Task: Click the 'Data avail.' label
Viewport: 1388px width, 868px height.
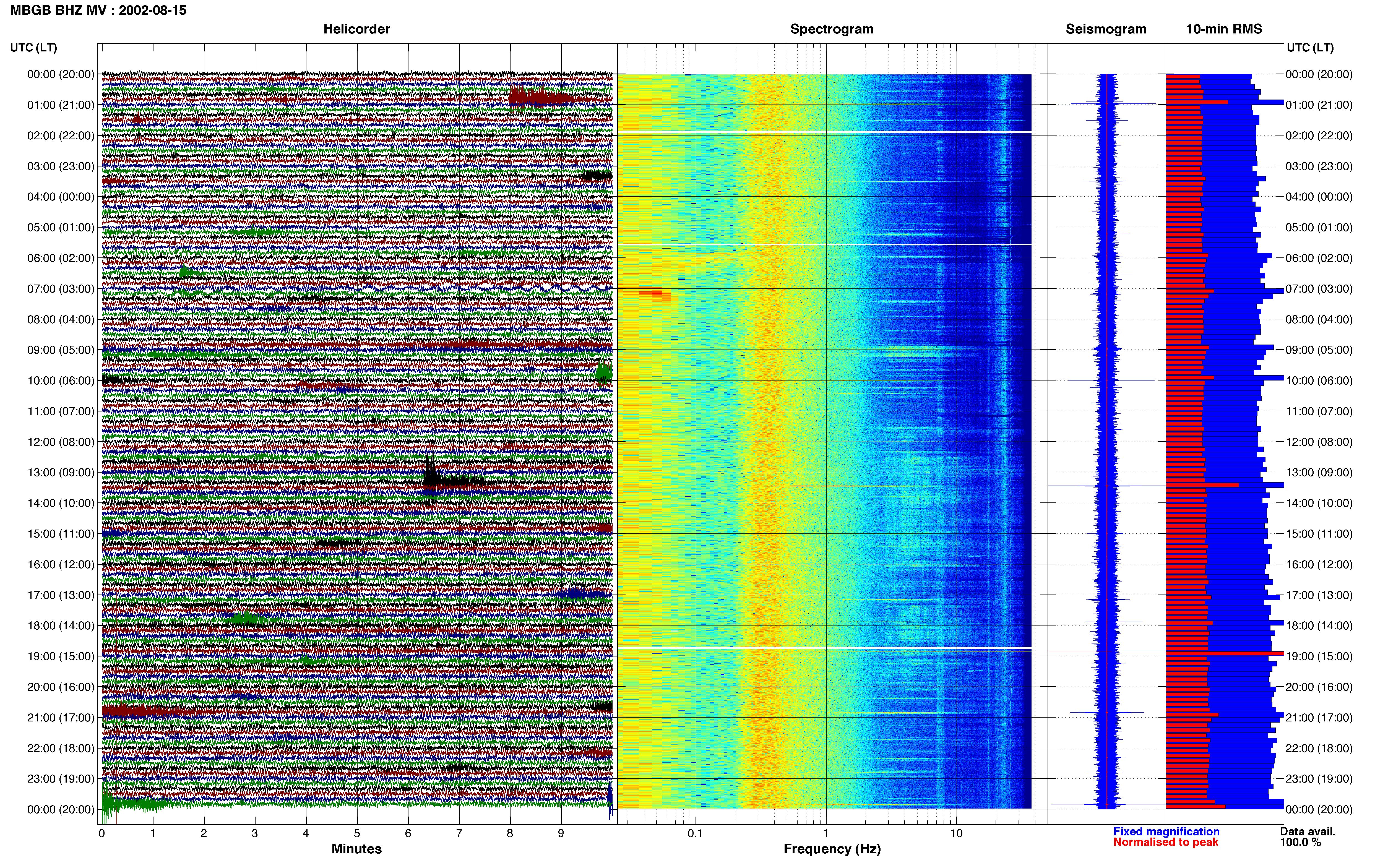Action: (x=1308, y=831)
